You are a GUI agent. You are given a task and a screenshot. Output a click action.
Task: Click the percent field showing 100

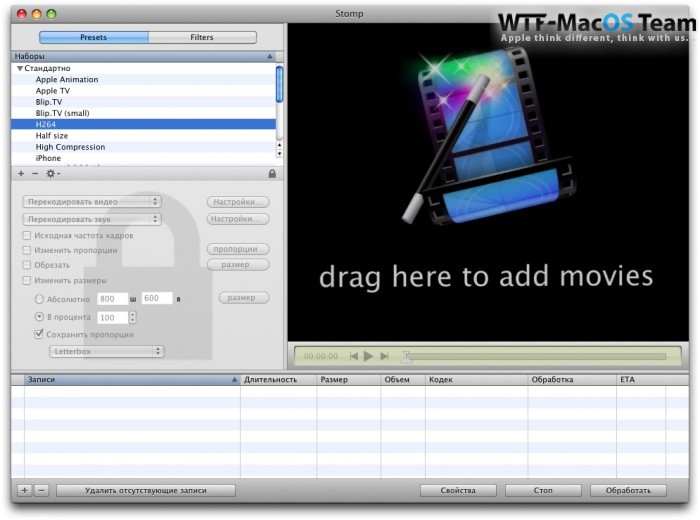(x=112, y=317)
